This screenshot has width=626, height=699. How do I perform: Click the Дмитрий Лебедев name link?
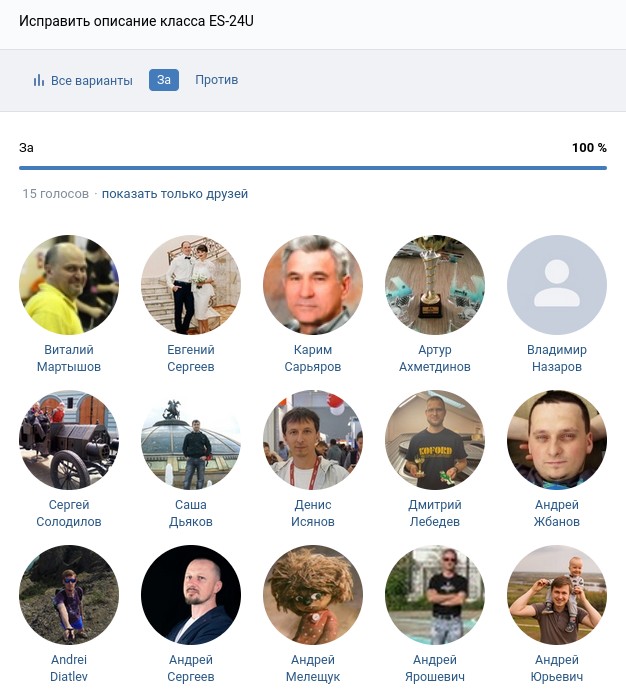pyautogui.click(x=435, y=513)
